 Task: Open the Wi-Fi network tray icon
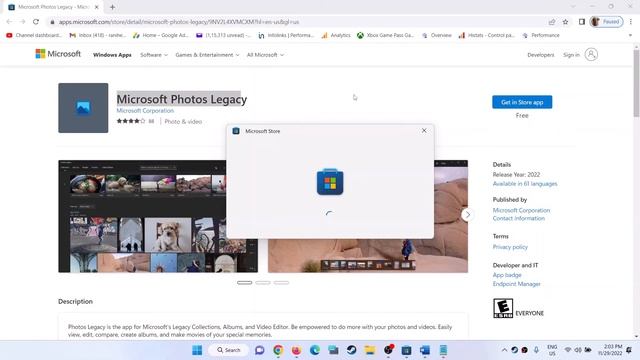tap(568, 350)
